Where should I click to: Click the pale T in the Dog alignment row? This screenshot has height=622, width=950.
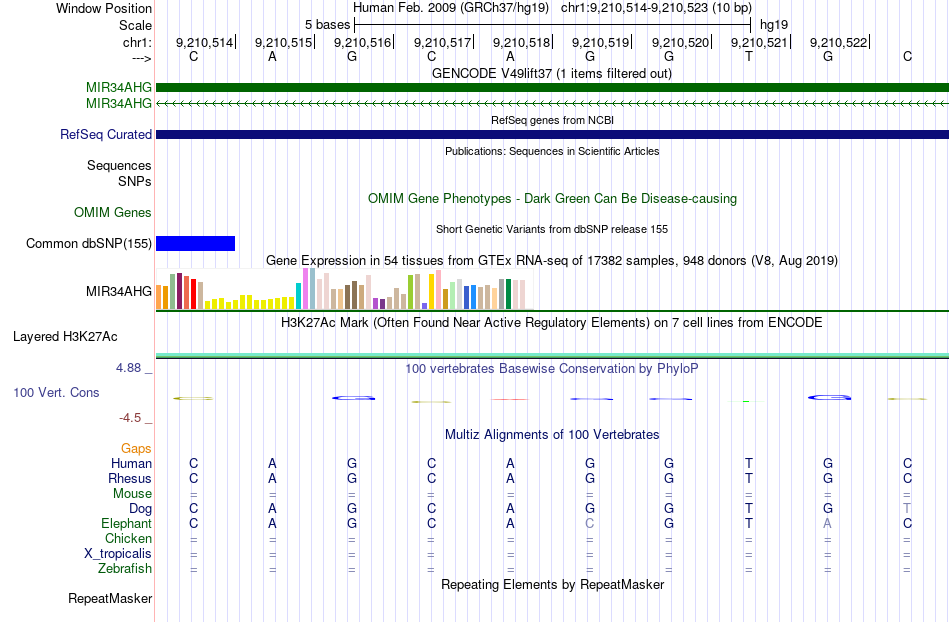click(907, 508)
